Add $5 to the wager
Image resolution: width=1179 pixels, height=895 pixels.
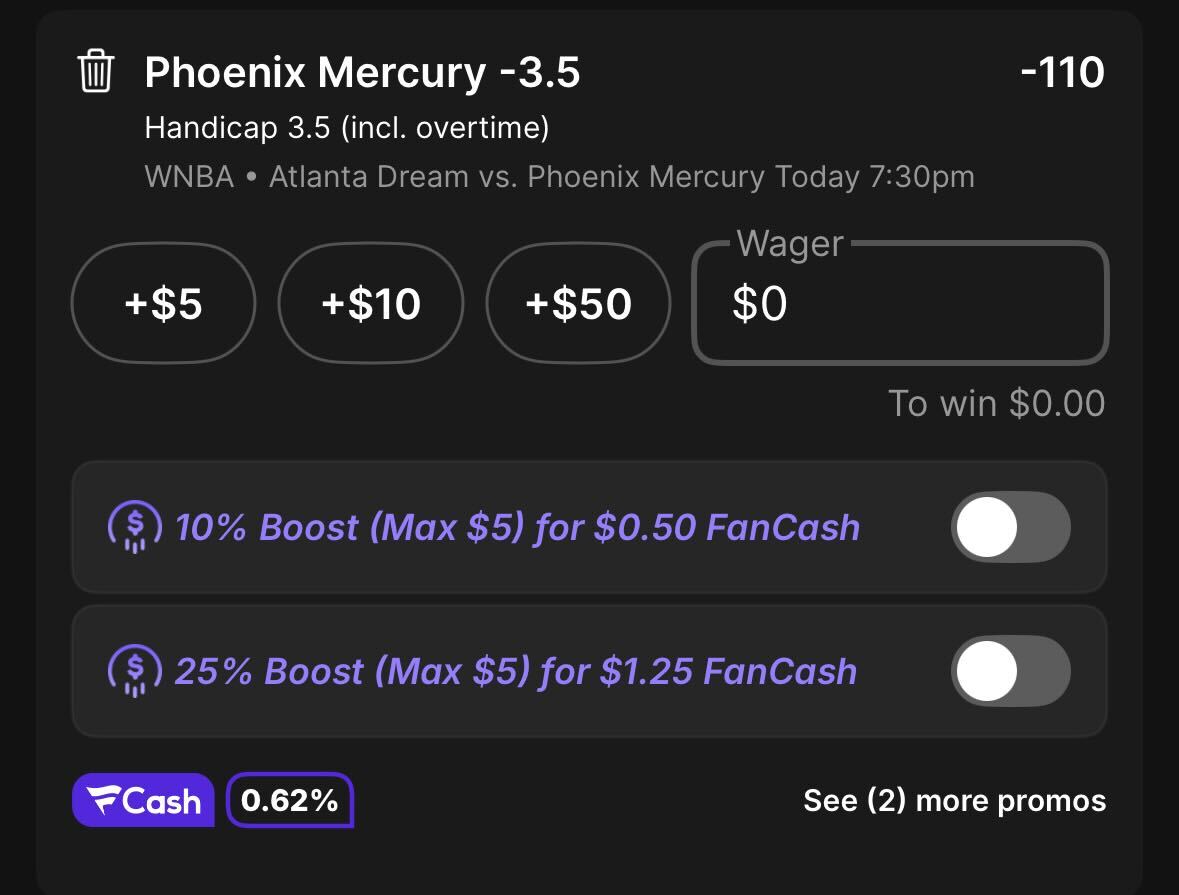163,303
